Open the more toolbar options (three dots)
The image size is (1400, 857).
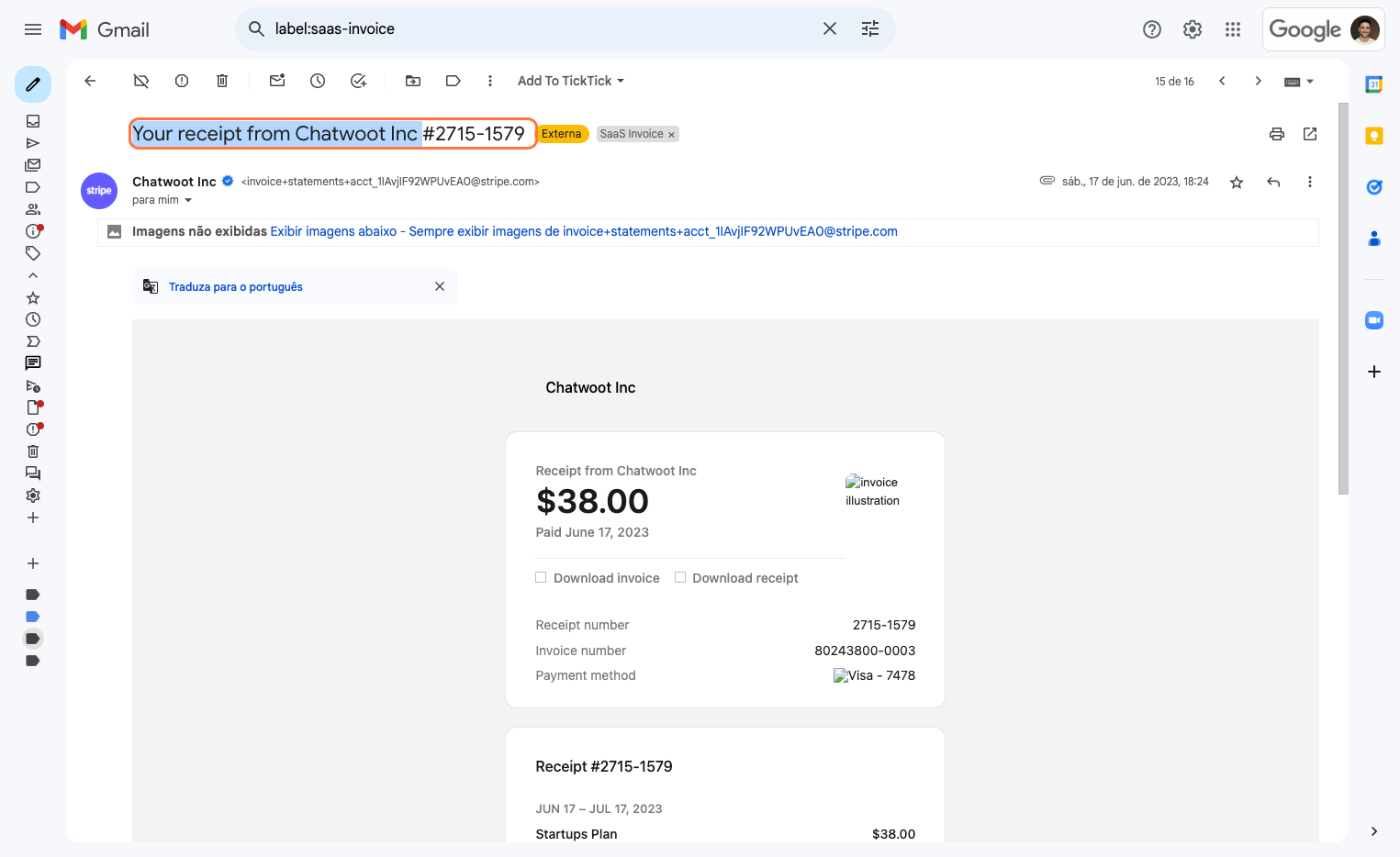490,81
